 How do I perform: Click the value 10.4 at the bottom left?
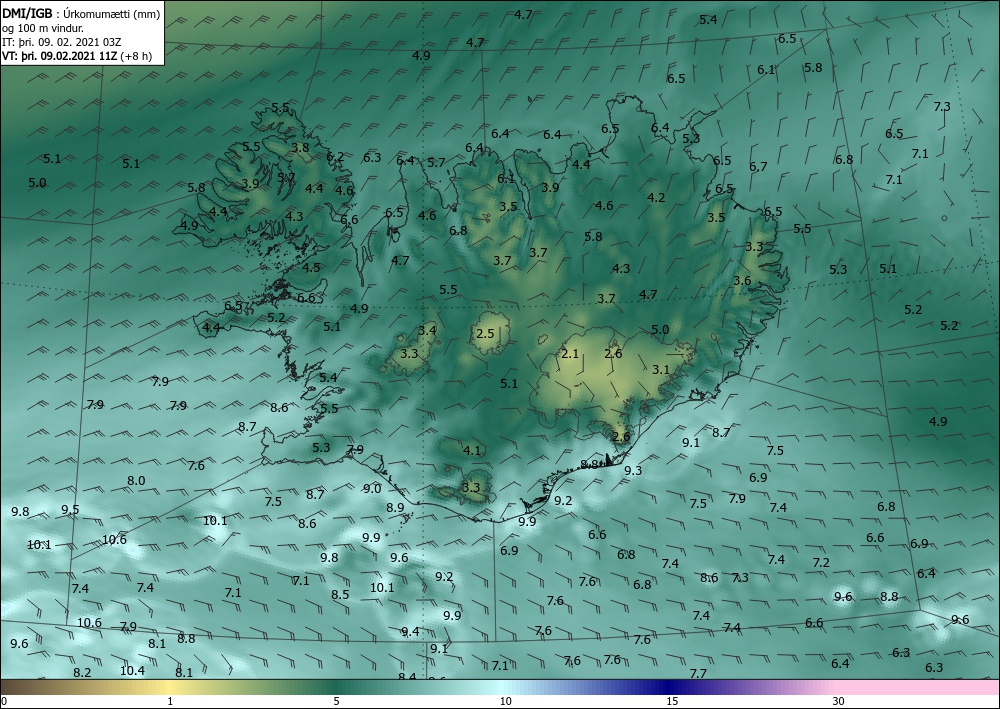(132, 670)
